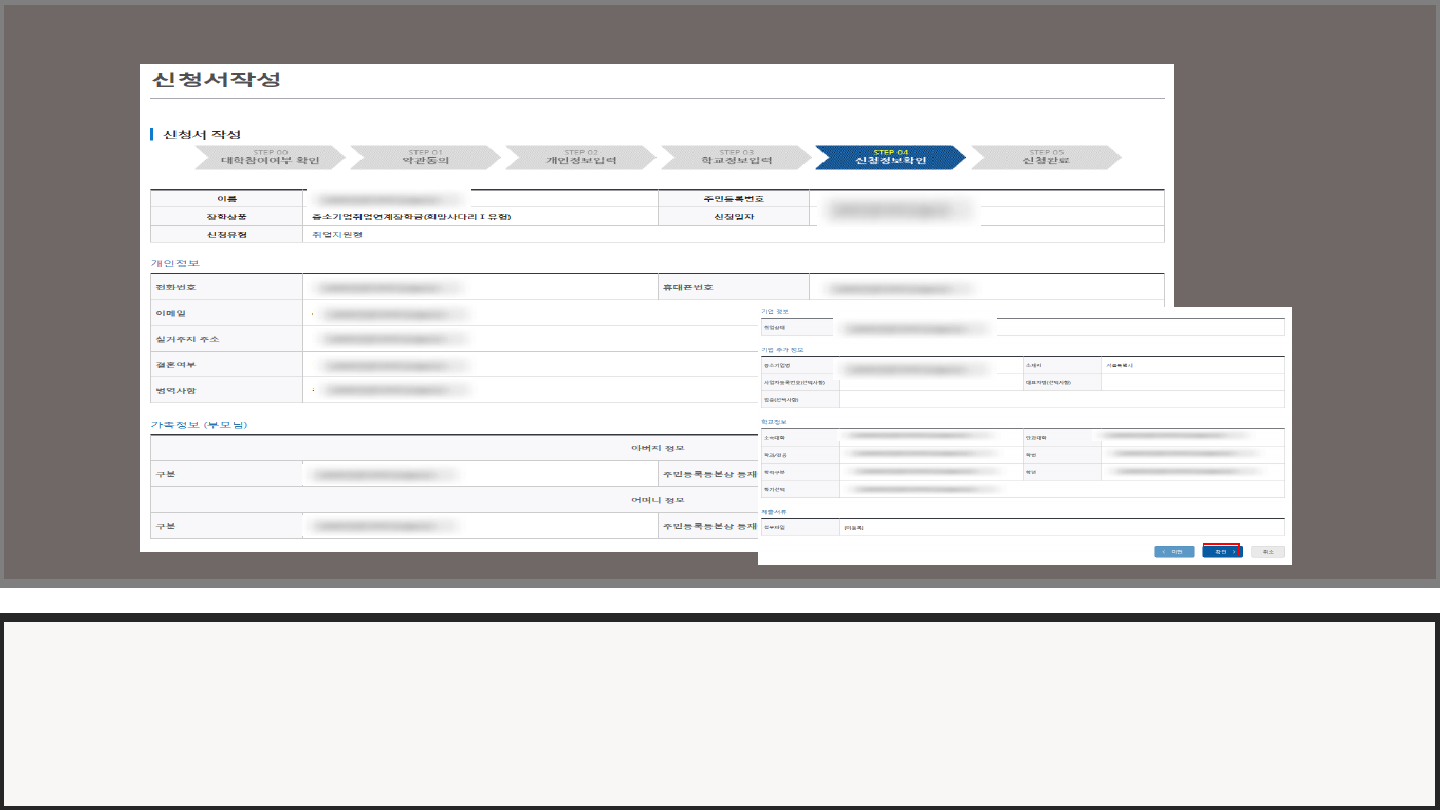Click the 아버지 정보 구분 value

tap(385, 474)
